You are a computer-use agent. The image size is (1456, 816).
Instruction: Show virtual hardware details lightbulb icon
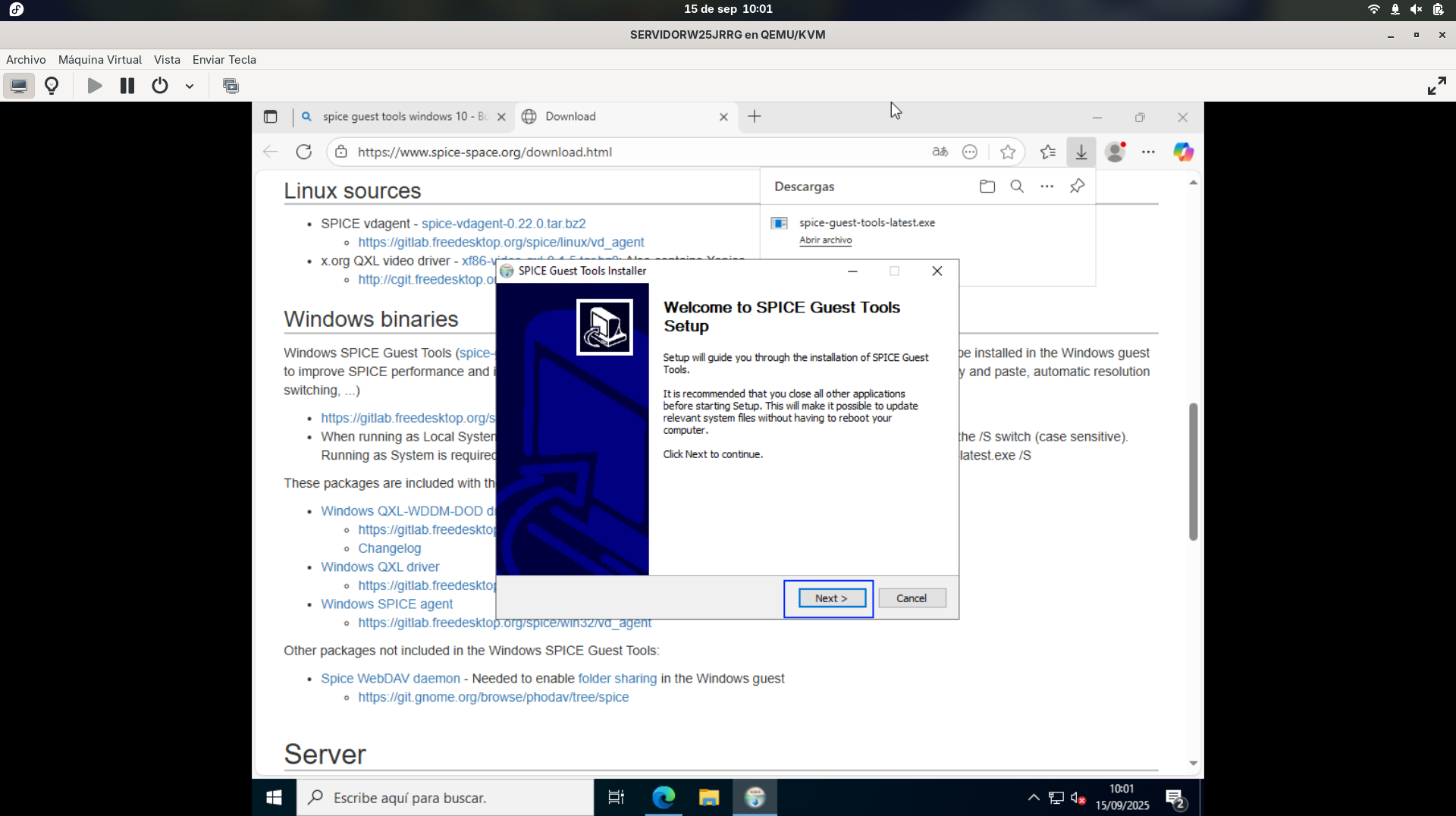(x=52, y=86)
